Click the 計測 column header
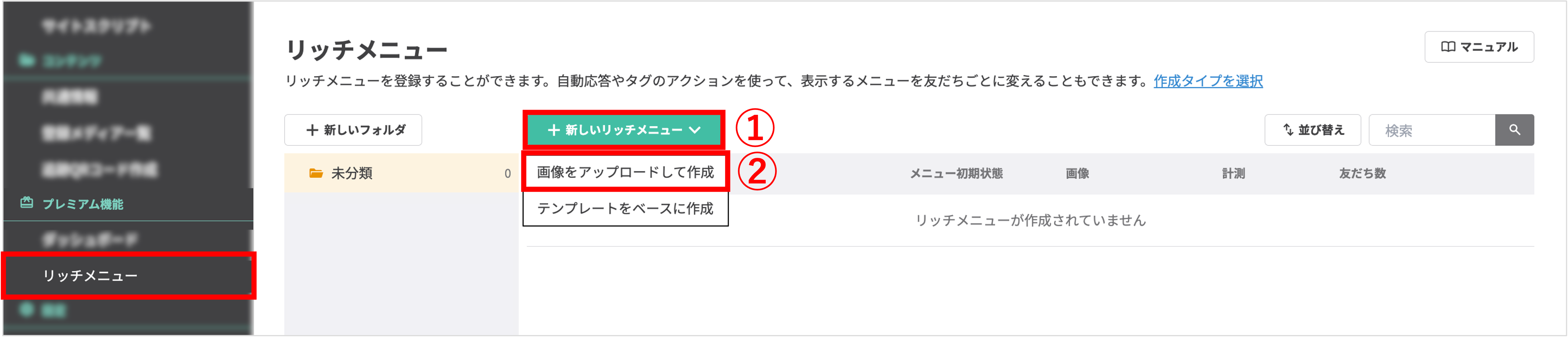1568x337 pixels. point(1233,174)
